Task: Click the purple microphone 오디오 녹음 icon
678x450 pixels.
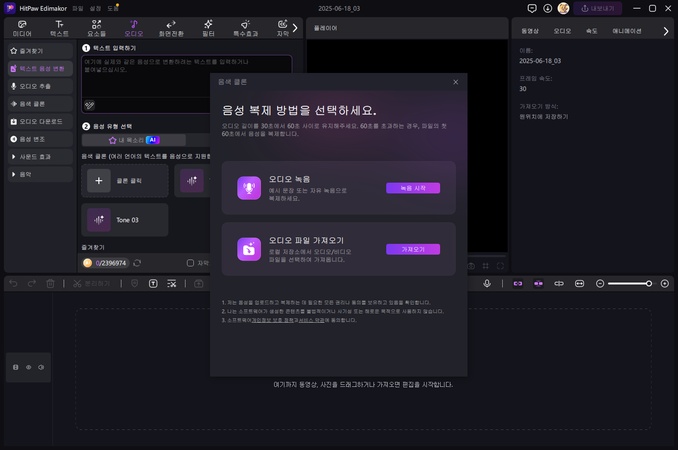Action: [249, 188]
